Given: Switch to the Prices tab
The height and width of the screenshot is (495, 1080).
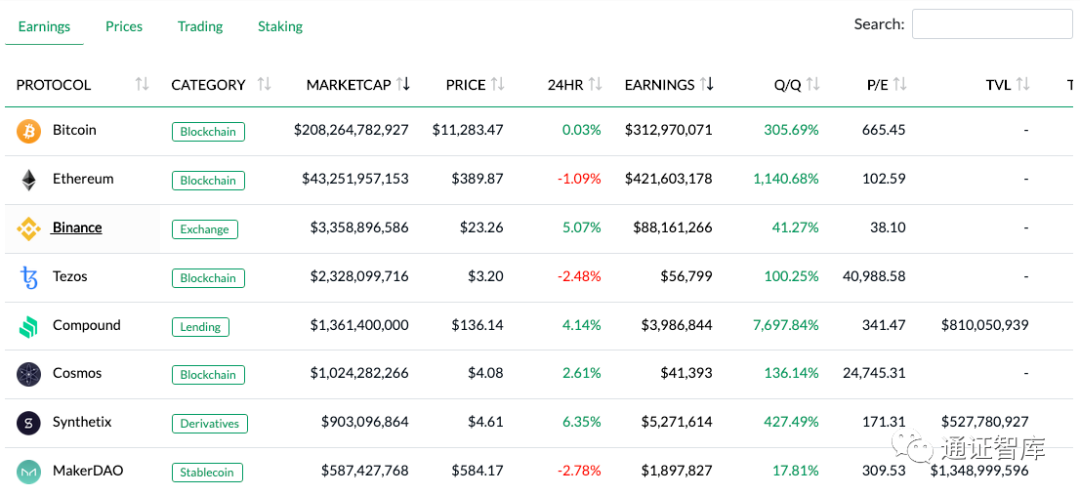Looking at the screenshot, I should pyautogui.click(x=124, y=27).
